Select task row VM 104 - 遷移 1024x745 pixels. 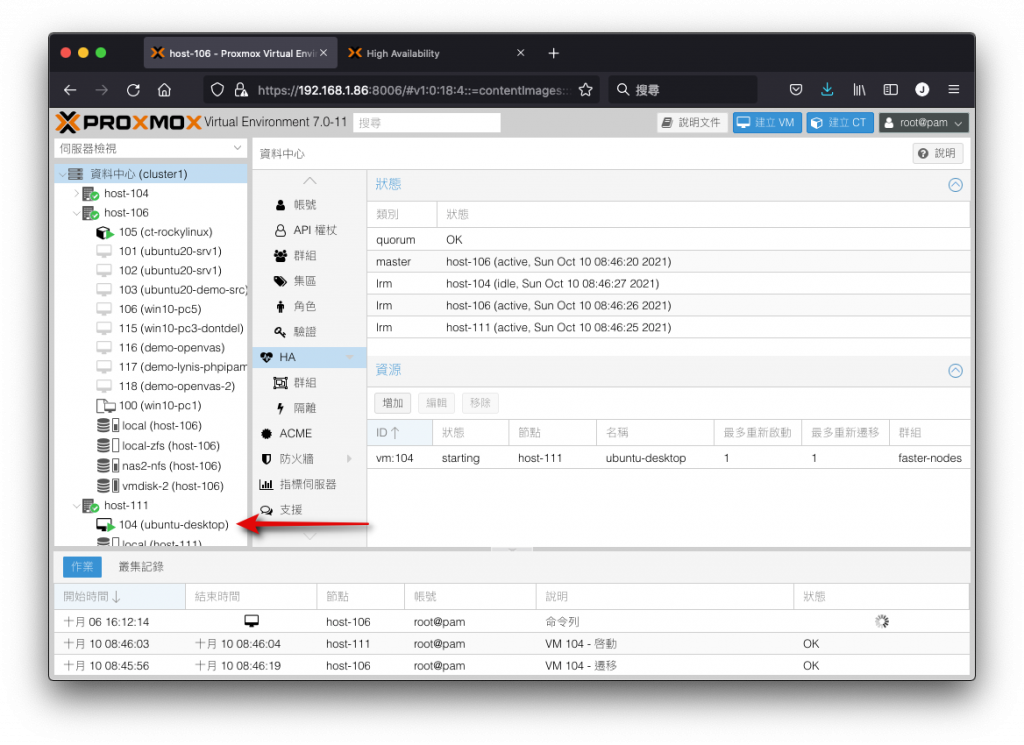[512, 666]
